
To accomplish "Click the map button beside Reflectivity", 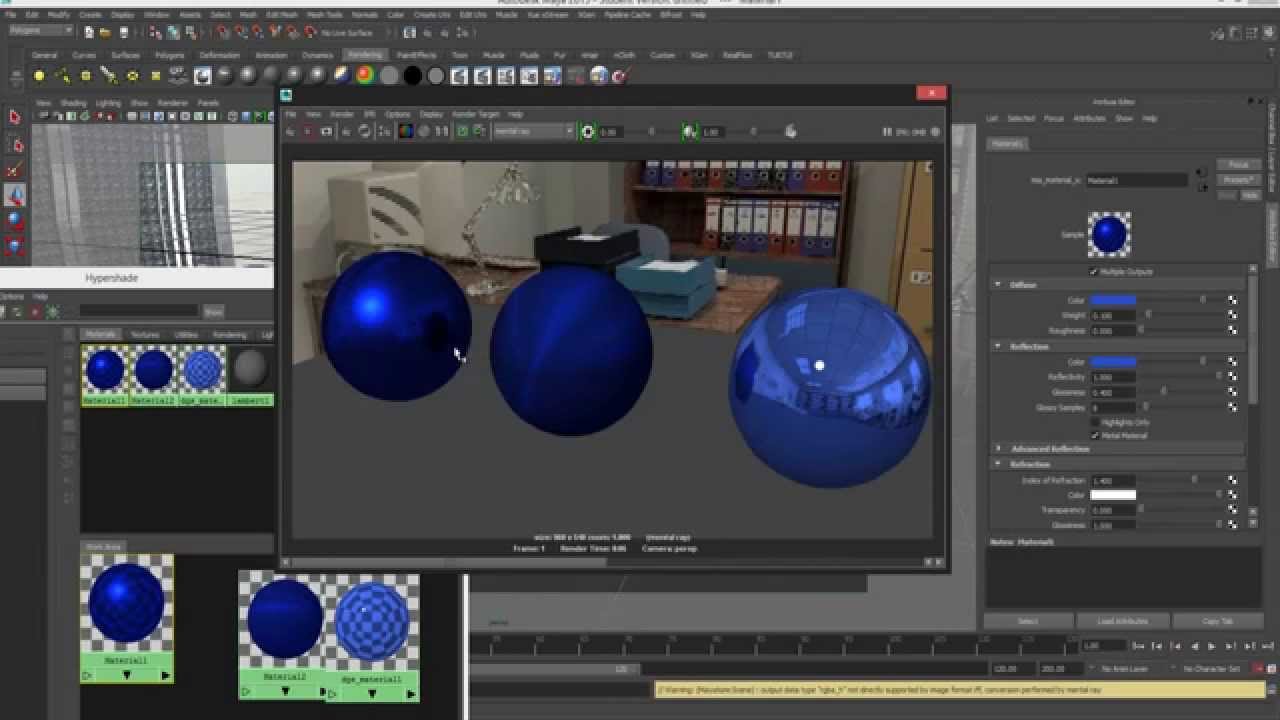I will (1232, 377).
